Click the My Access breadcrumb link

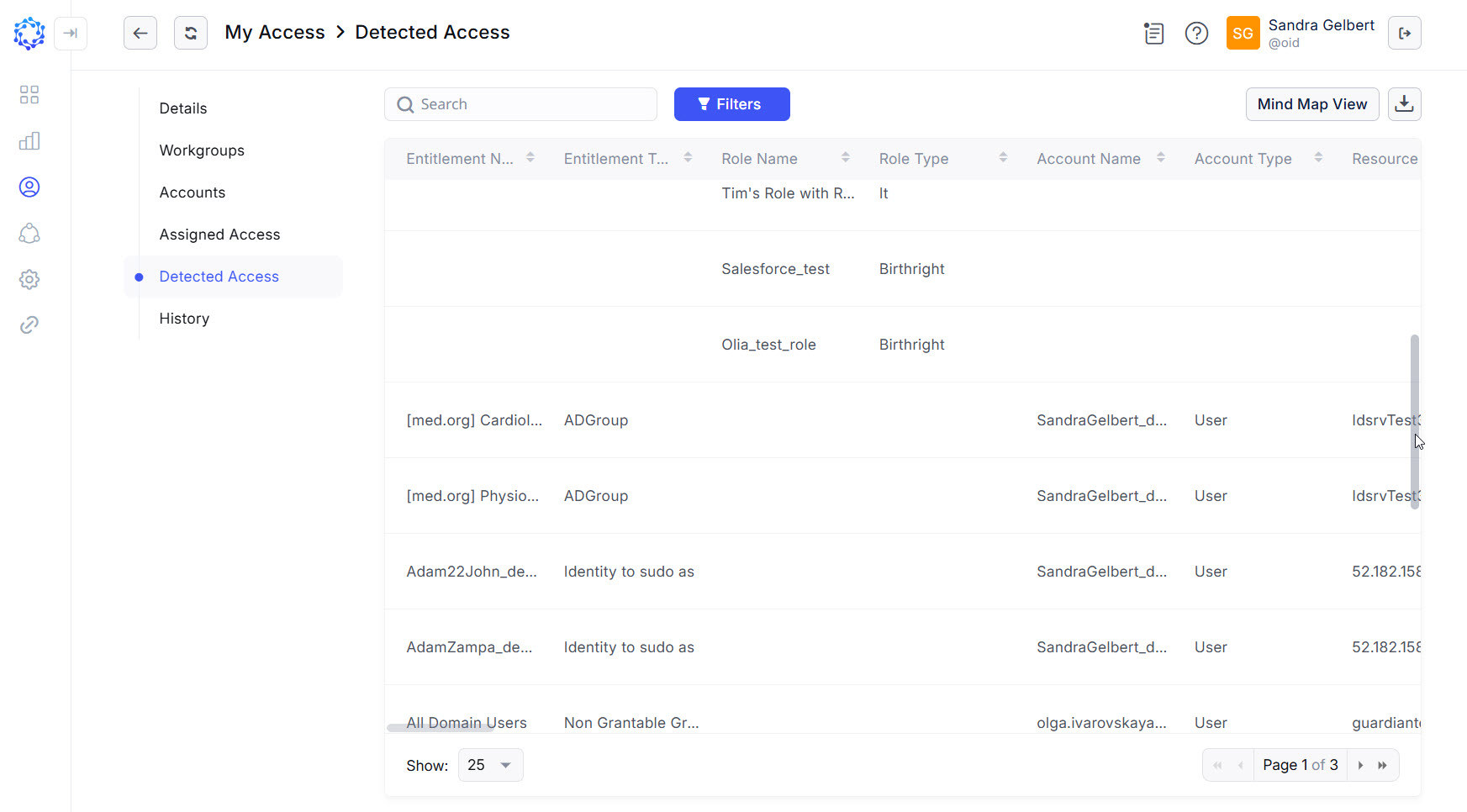tap(275, 32)
